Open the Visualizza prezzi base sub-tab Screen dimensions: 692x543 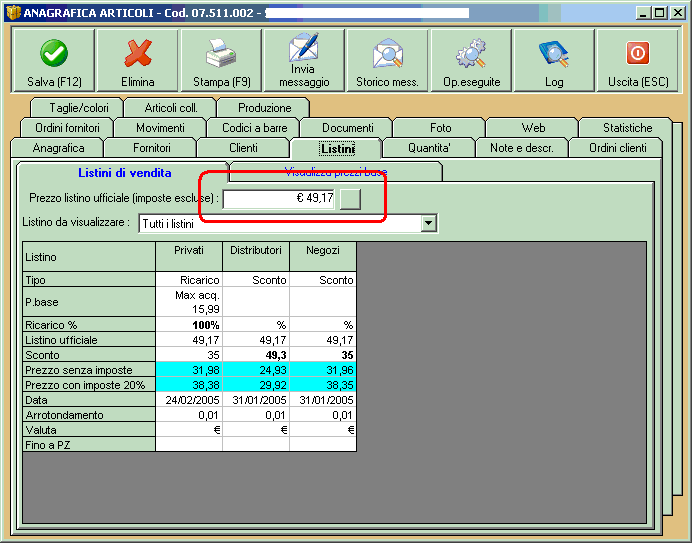click(335, 171)
